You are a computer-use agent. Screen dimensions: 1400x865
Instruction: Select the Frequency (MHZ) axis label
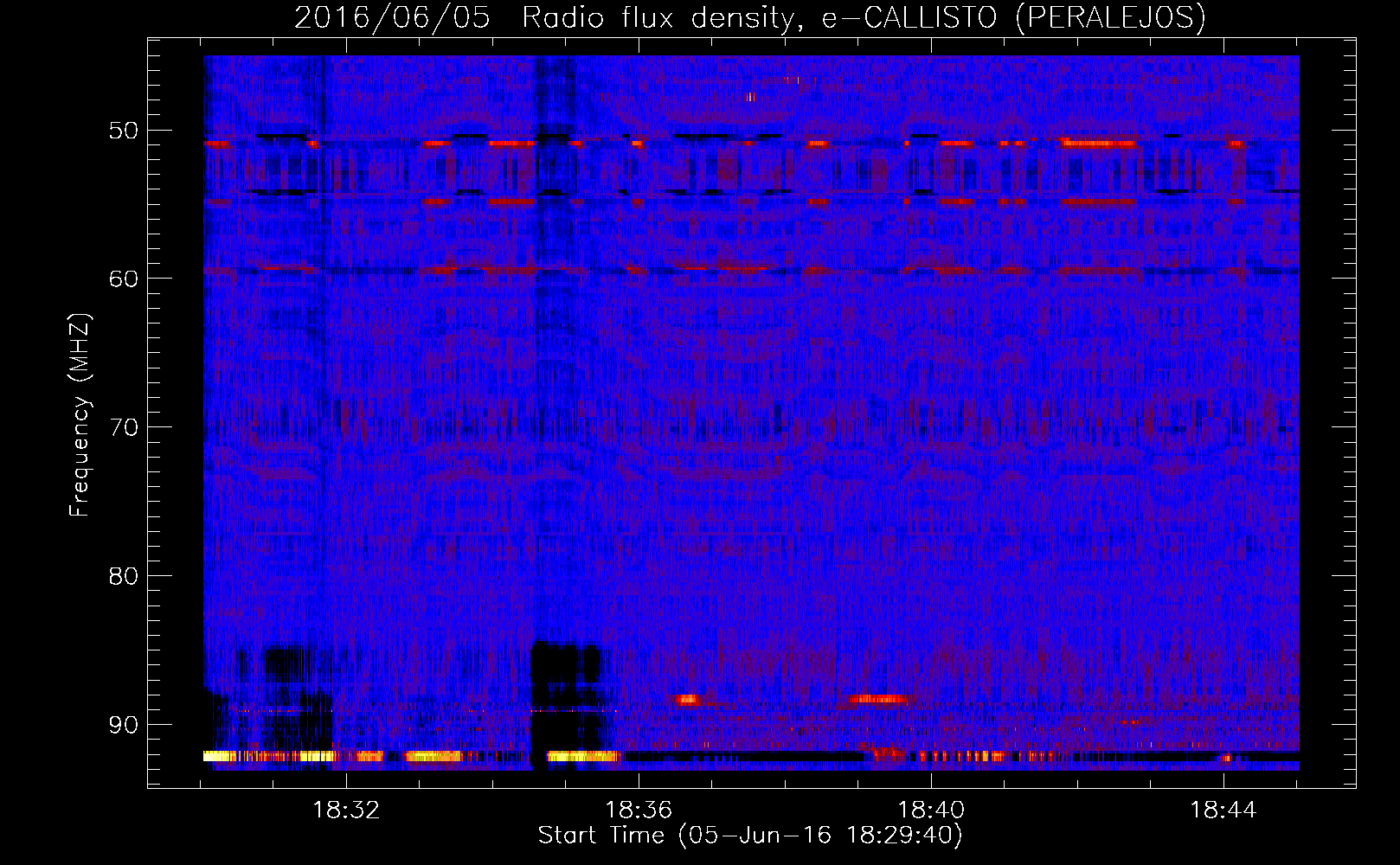[x=80, y=415]
